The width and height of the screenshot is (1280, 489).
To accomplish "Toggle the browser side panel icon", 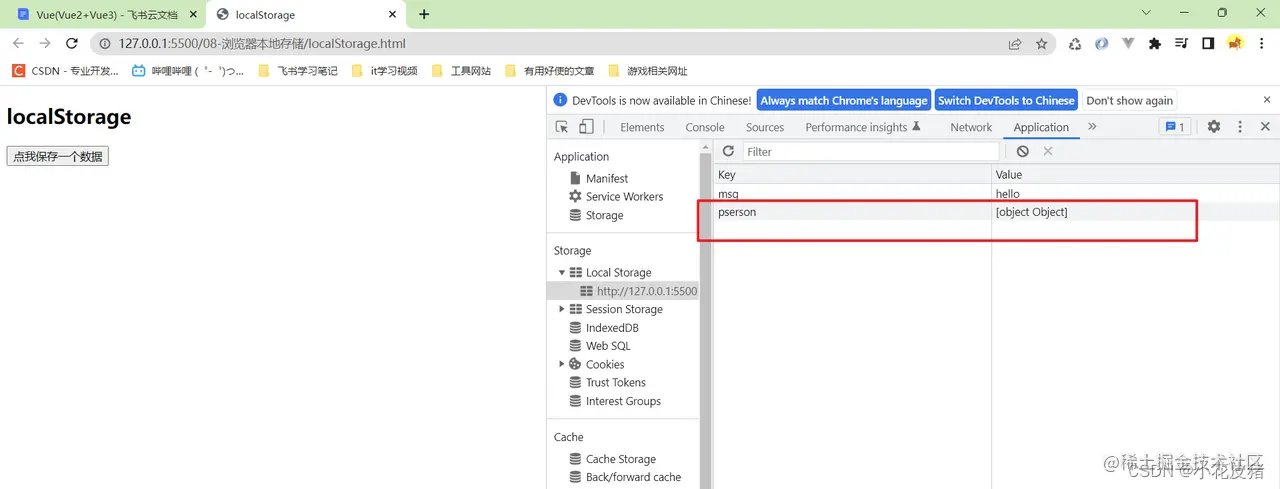I will (1208, 44).
